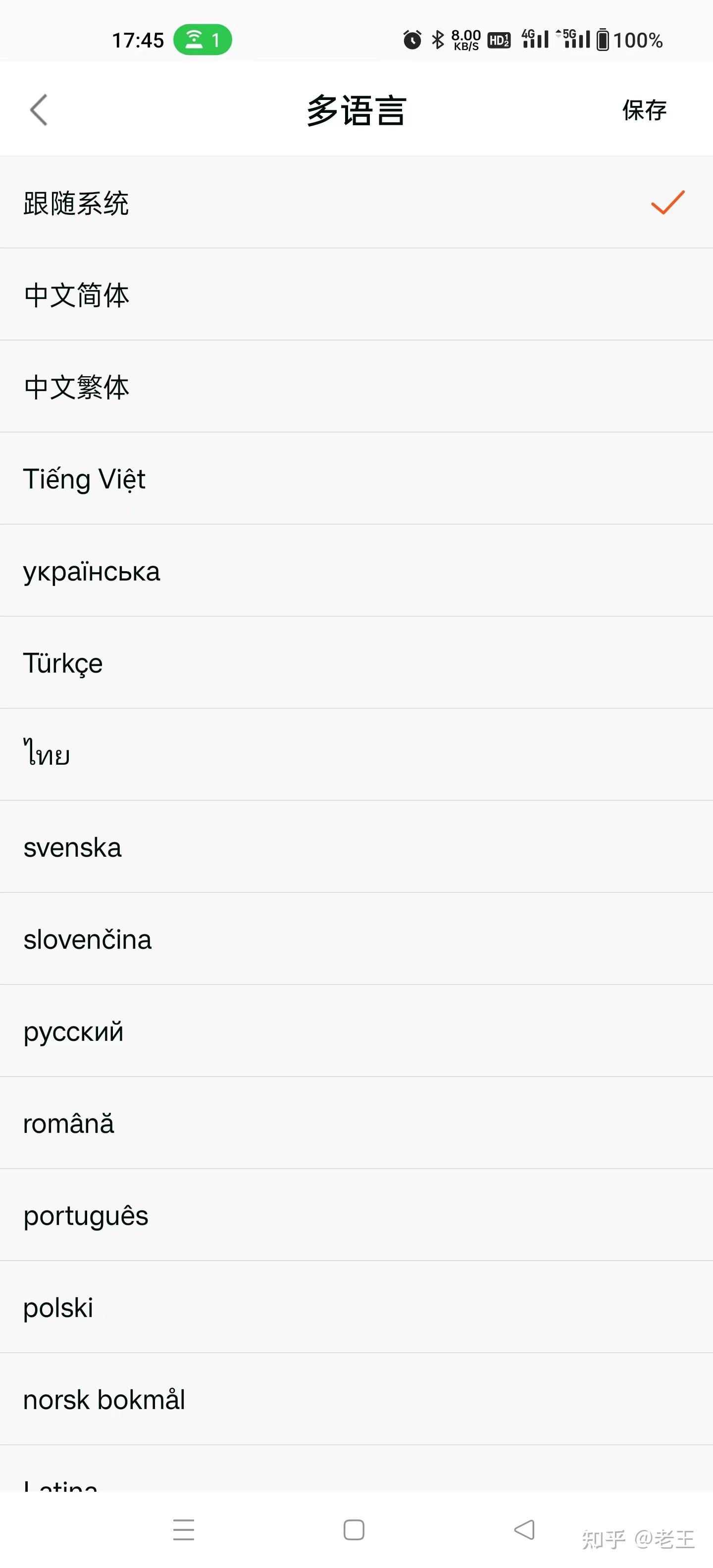Select Türkçe as the language

63,663
